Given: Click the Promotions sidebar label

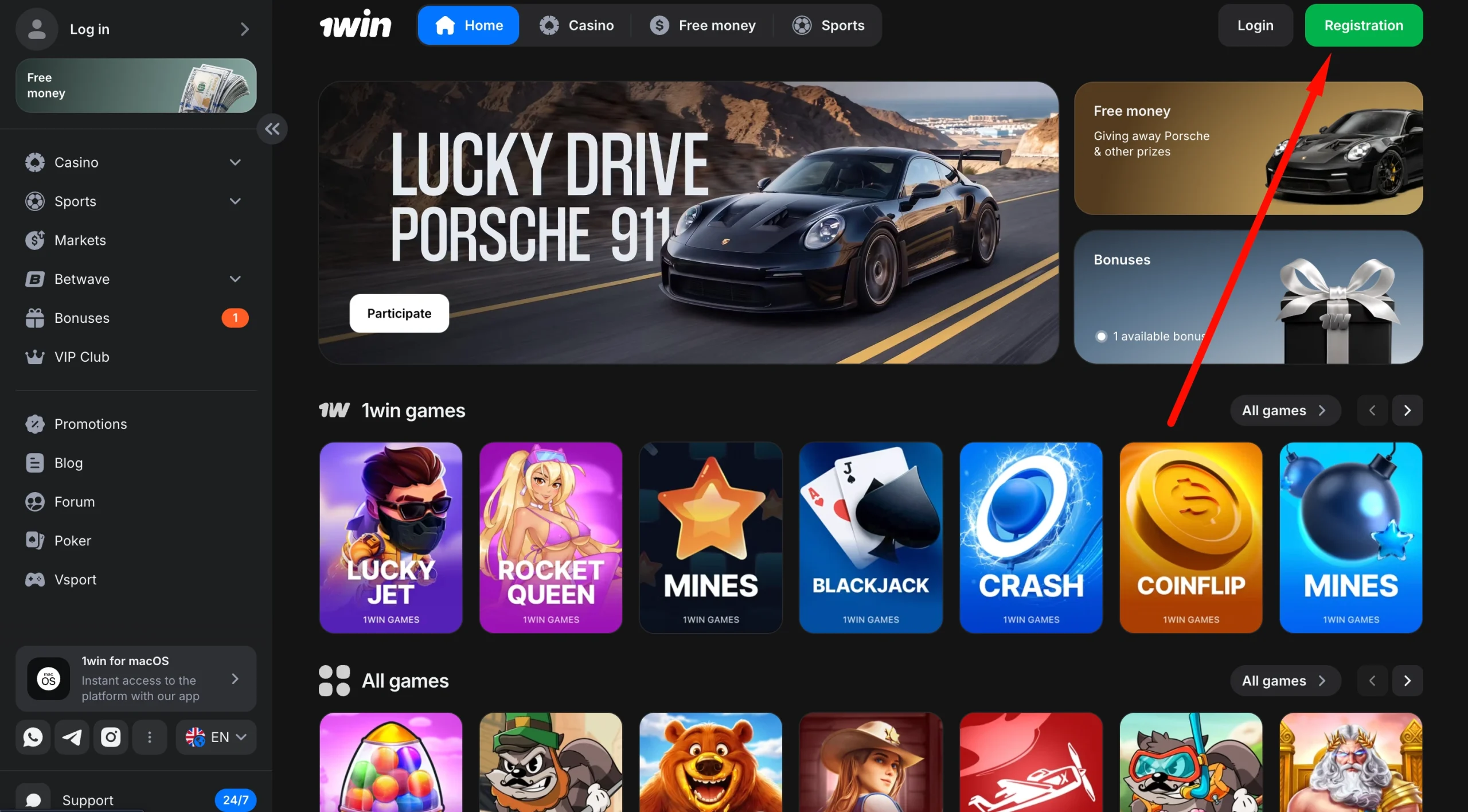Looking at the screenshot, I should point(91,424).
